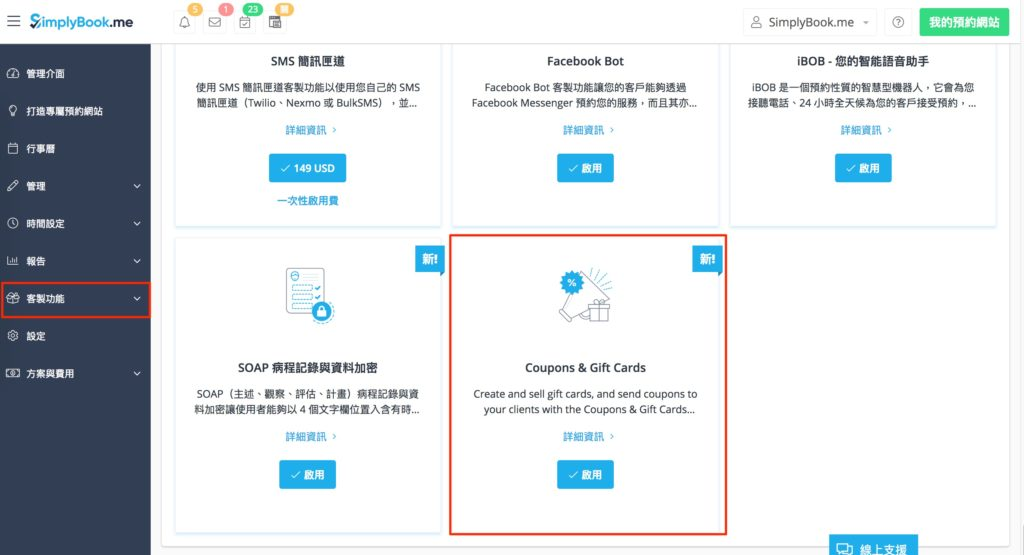Click the green 我的預約網站 button
1024x555 pixels.
[964, 22]
